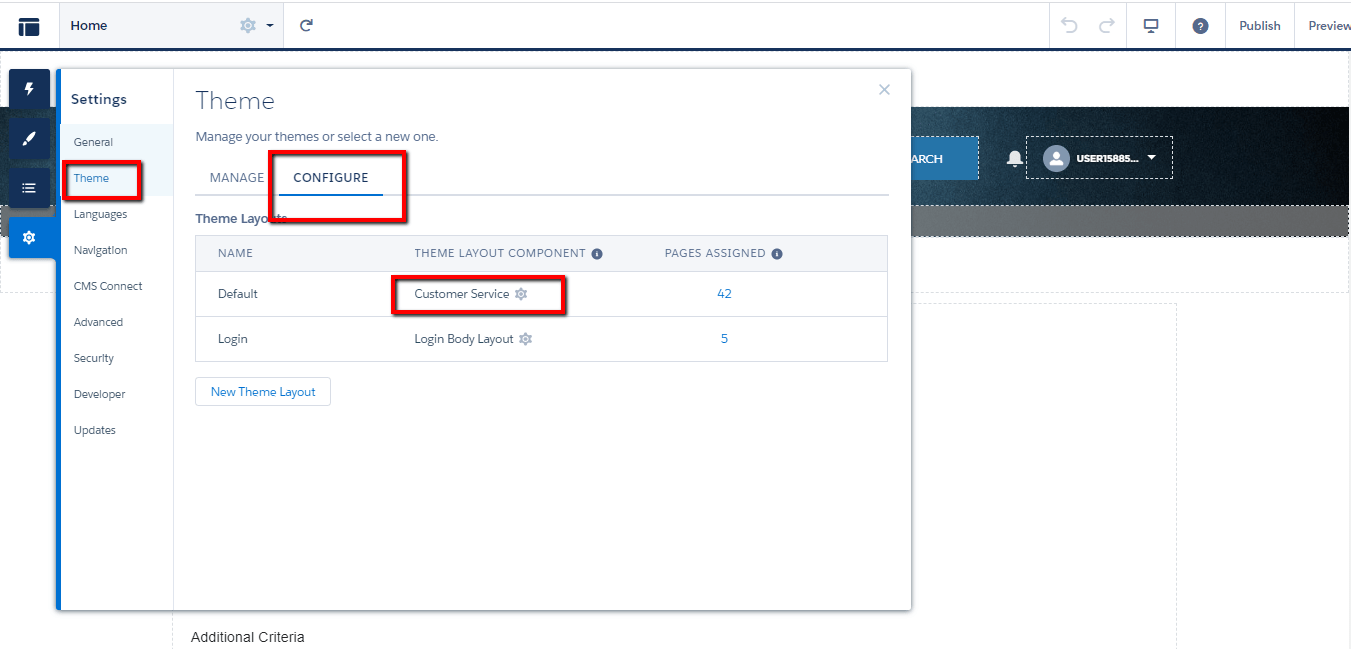Click gear icon beside Login Body Layout
1351x649 pixels.
click(526, 339)
